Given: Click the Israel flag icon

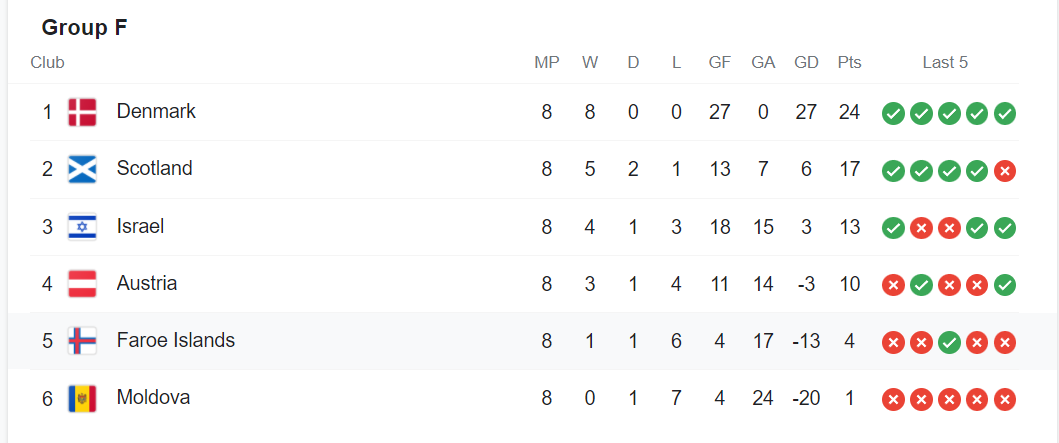Looking at the screenshot, I should click(82, 227).
